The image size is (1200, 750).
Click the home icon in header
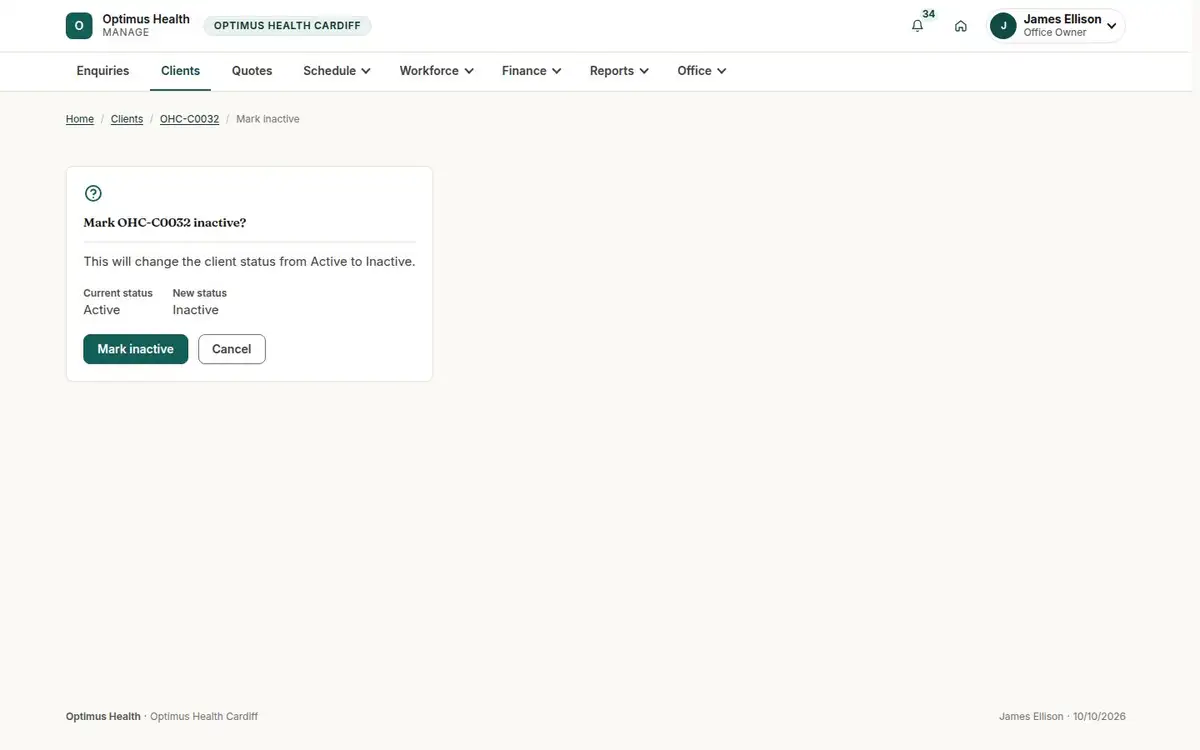pyautogui.click(x=960, y=26)
